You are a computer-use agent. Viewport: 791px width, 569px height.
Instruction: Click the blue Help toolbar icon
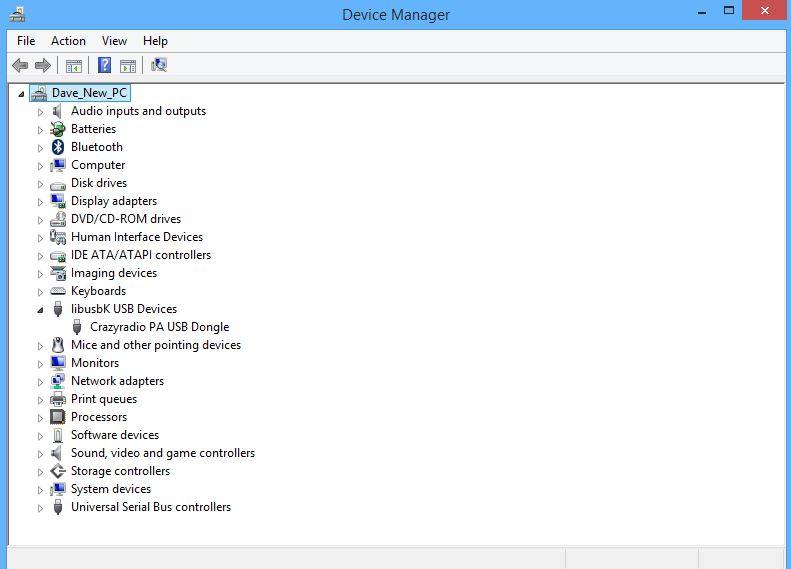(x=103, y=66)
